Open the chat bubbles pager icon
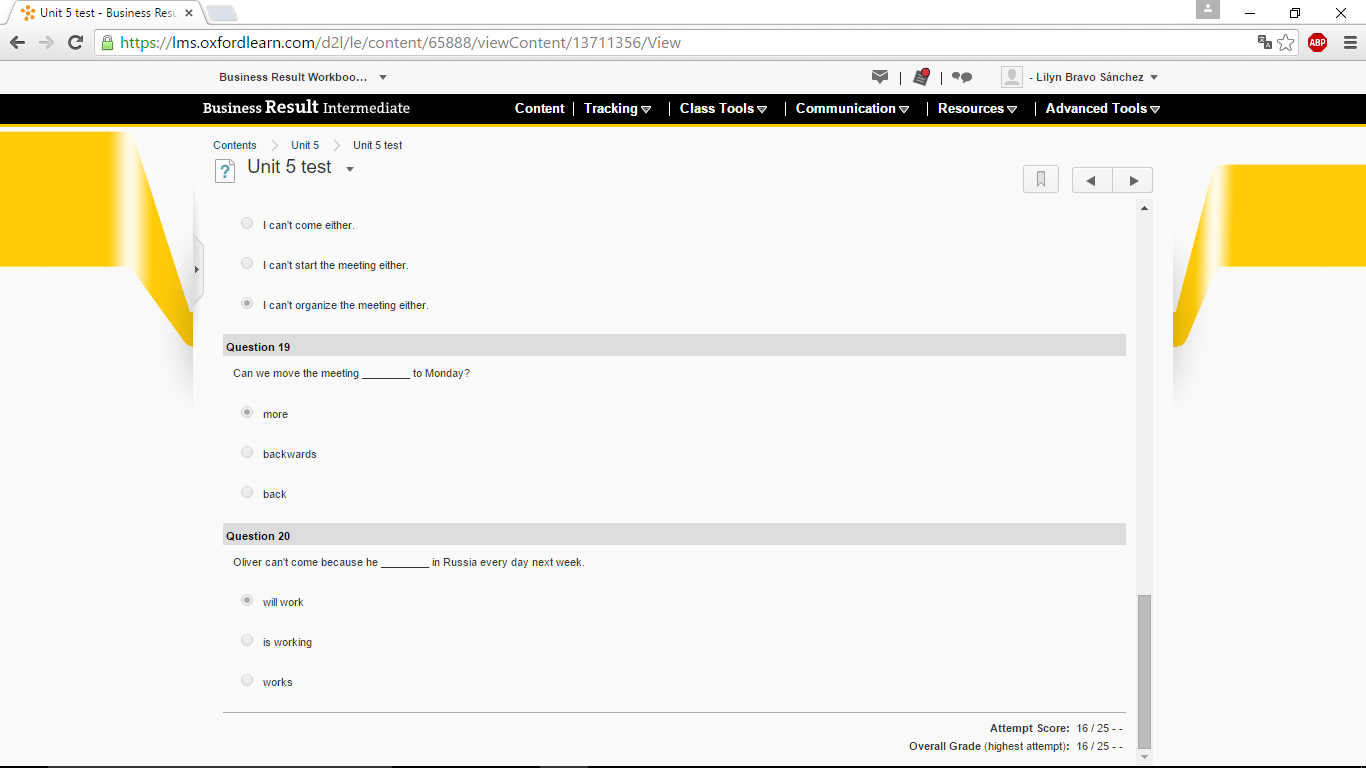The height and width of the screenshot is (768, 1366). (x=962, y=77)
